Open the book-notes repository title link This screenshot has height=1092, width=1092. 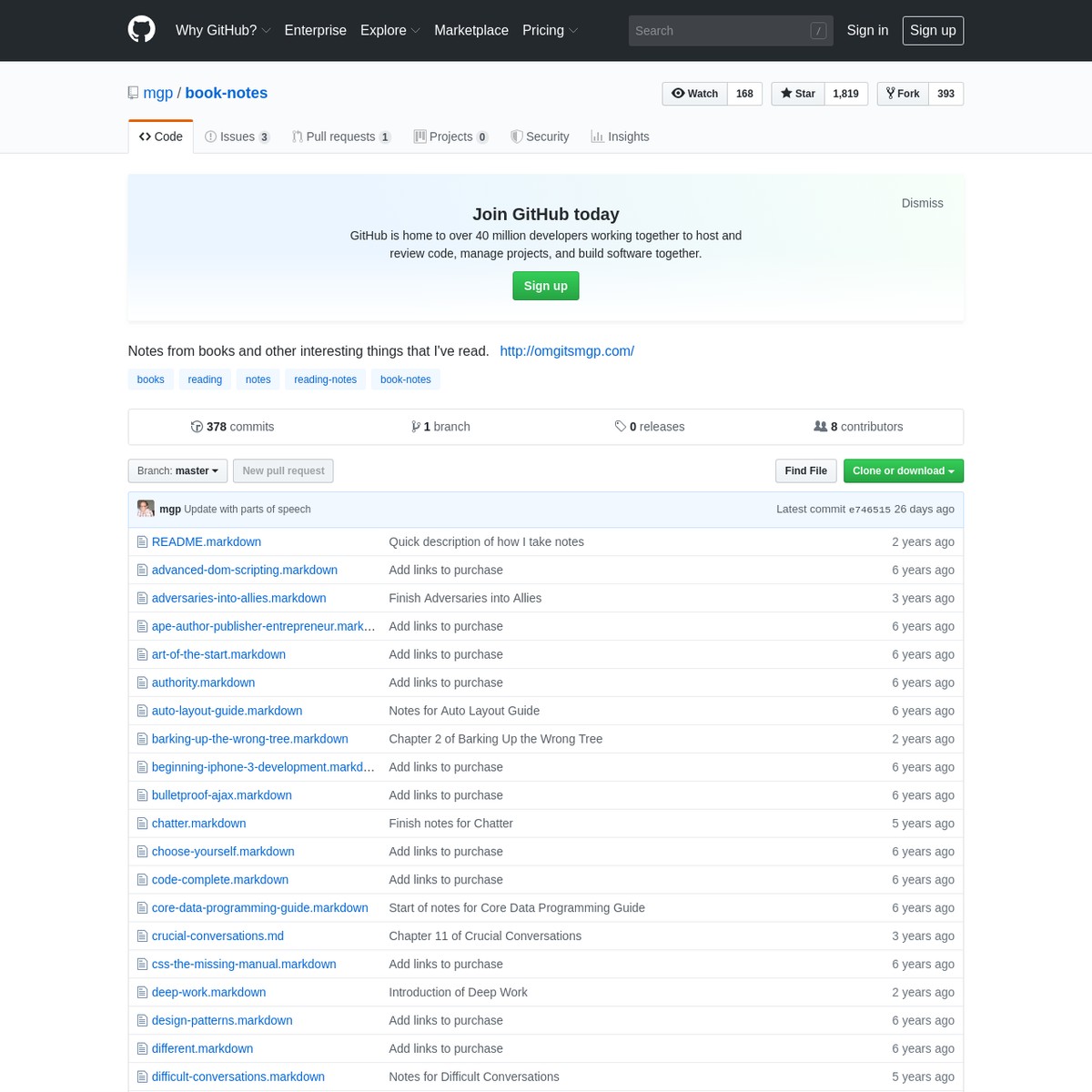pos(227,93)
